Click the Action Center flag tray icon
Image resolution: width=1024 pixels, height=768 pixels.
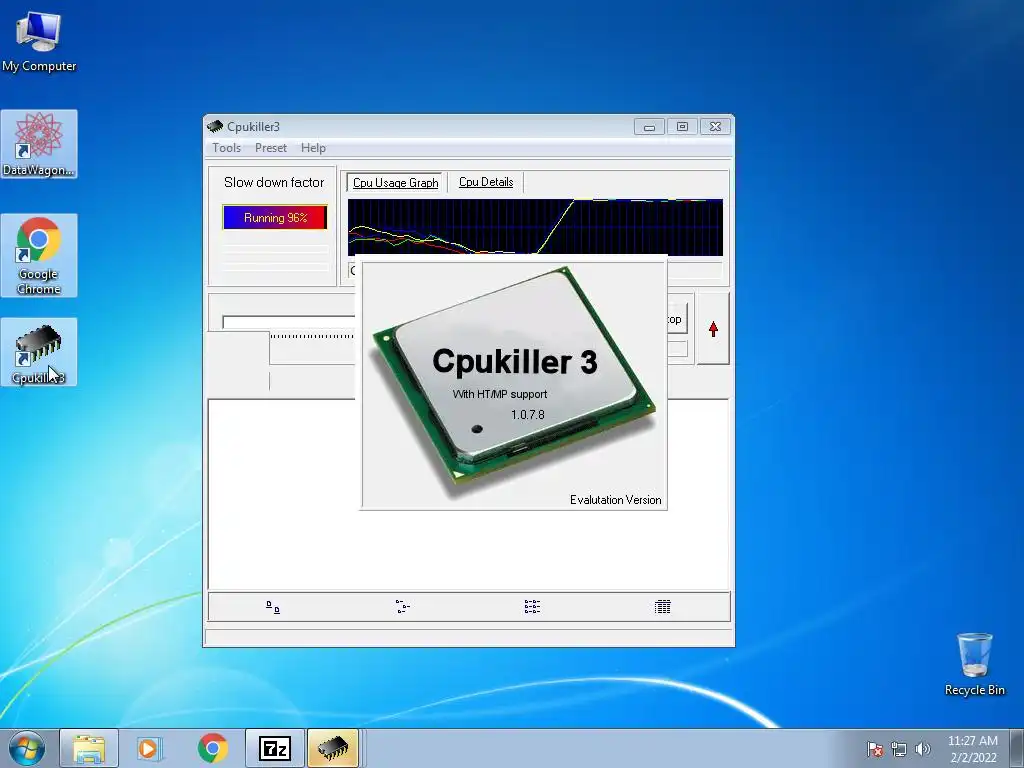[874, 749]
